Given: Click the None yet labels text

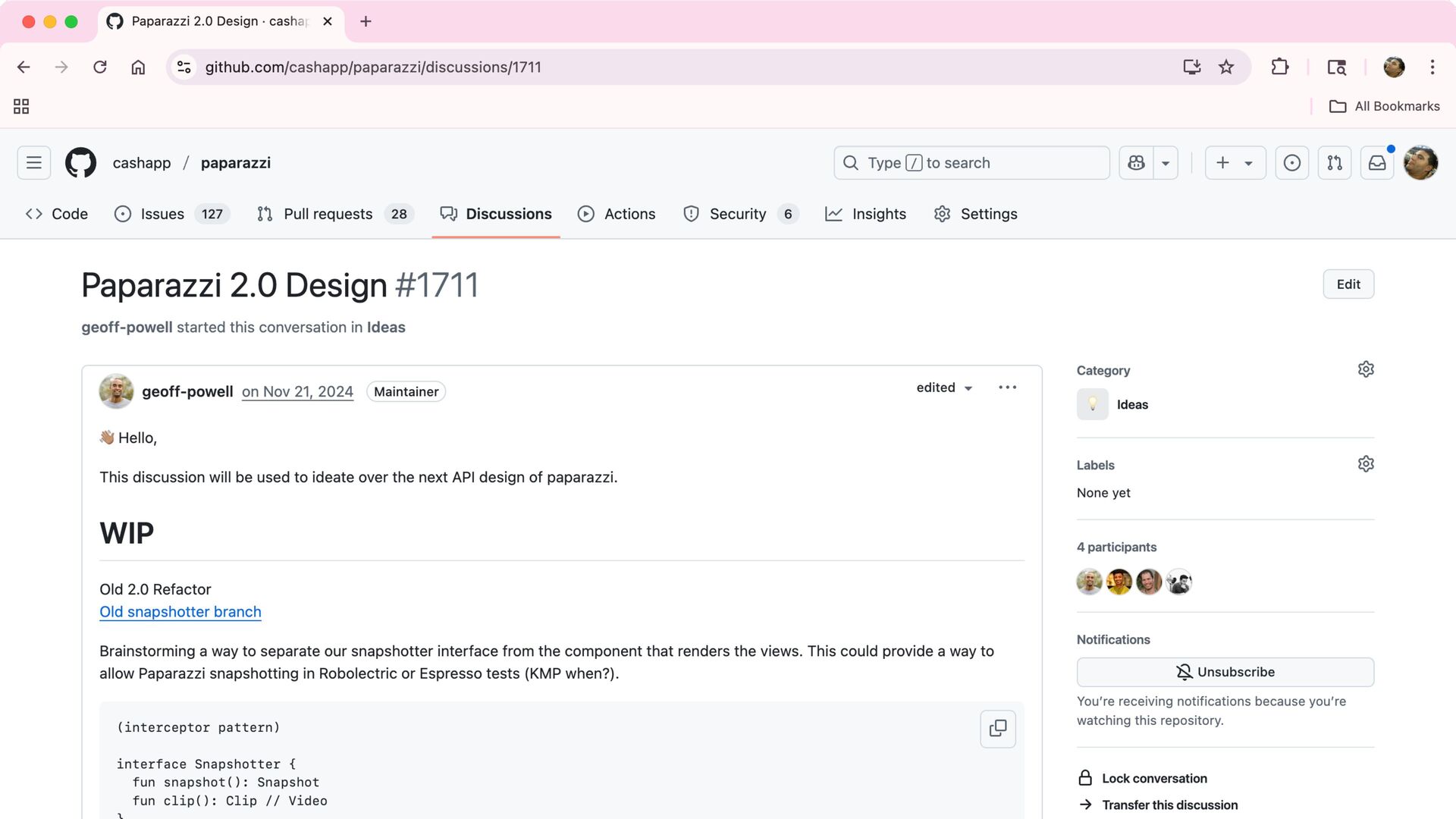Looking at the screenshot, I should tap(1103, 493).
